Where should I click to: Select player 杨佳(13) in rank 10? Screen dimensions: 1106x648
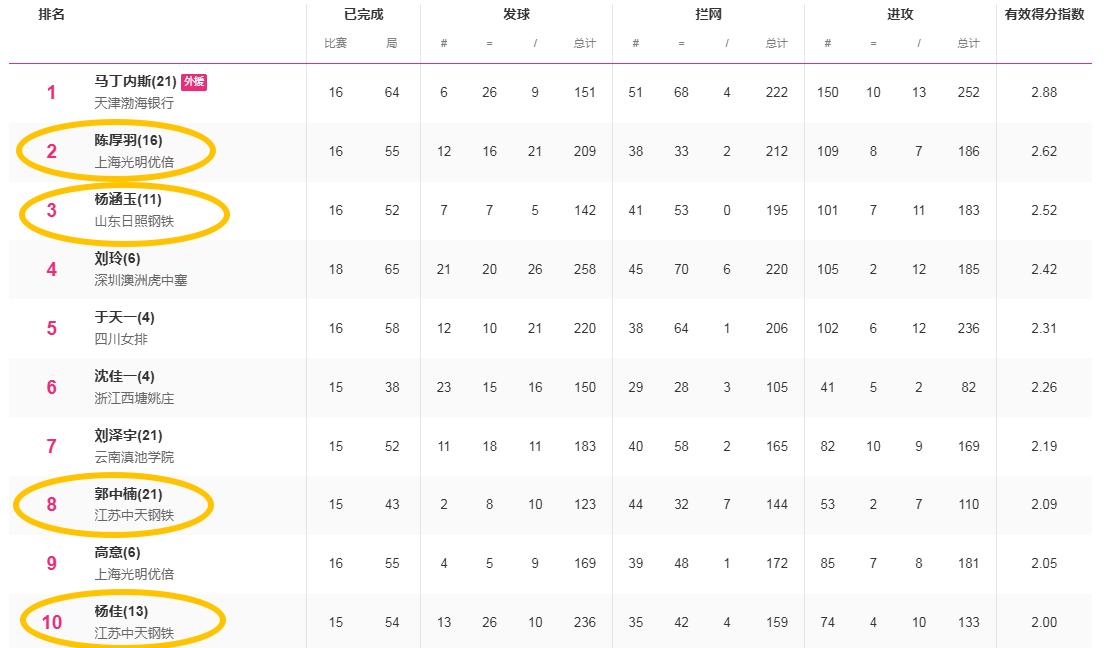pyautogui.click(x=122, y=612)
